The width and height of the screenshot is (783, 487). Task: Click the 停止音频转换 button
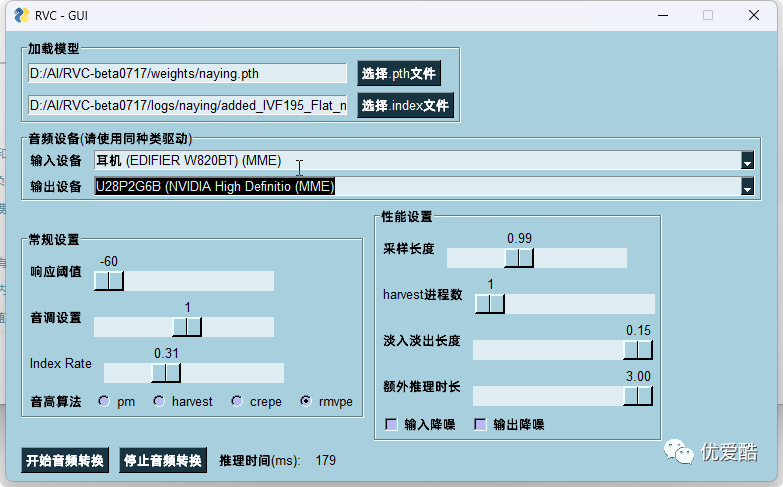click(x=163, y=460)
